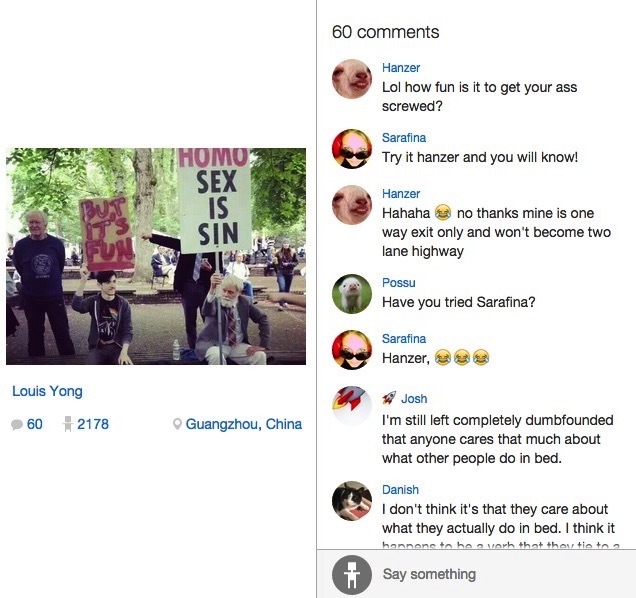Click Danish's cat avatar
The image size is (636, 598).
tap(352, 500)
